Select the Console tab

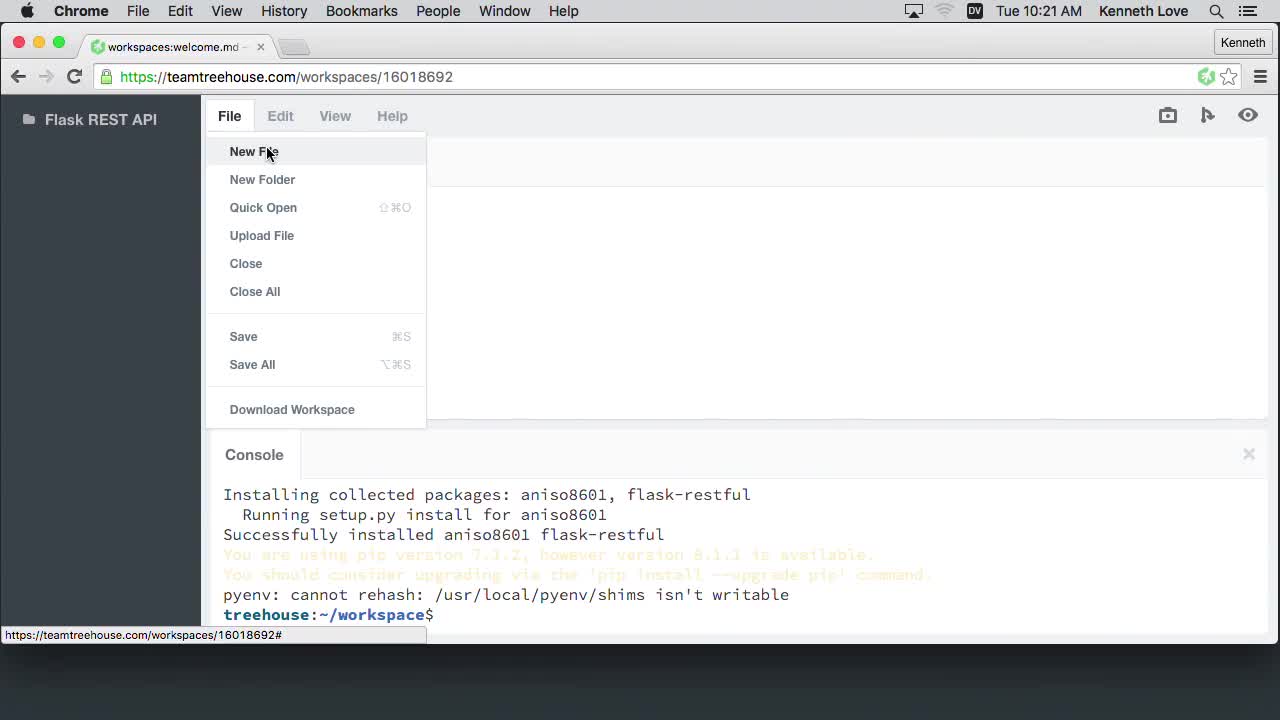pos(254,454)
